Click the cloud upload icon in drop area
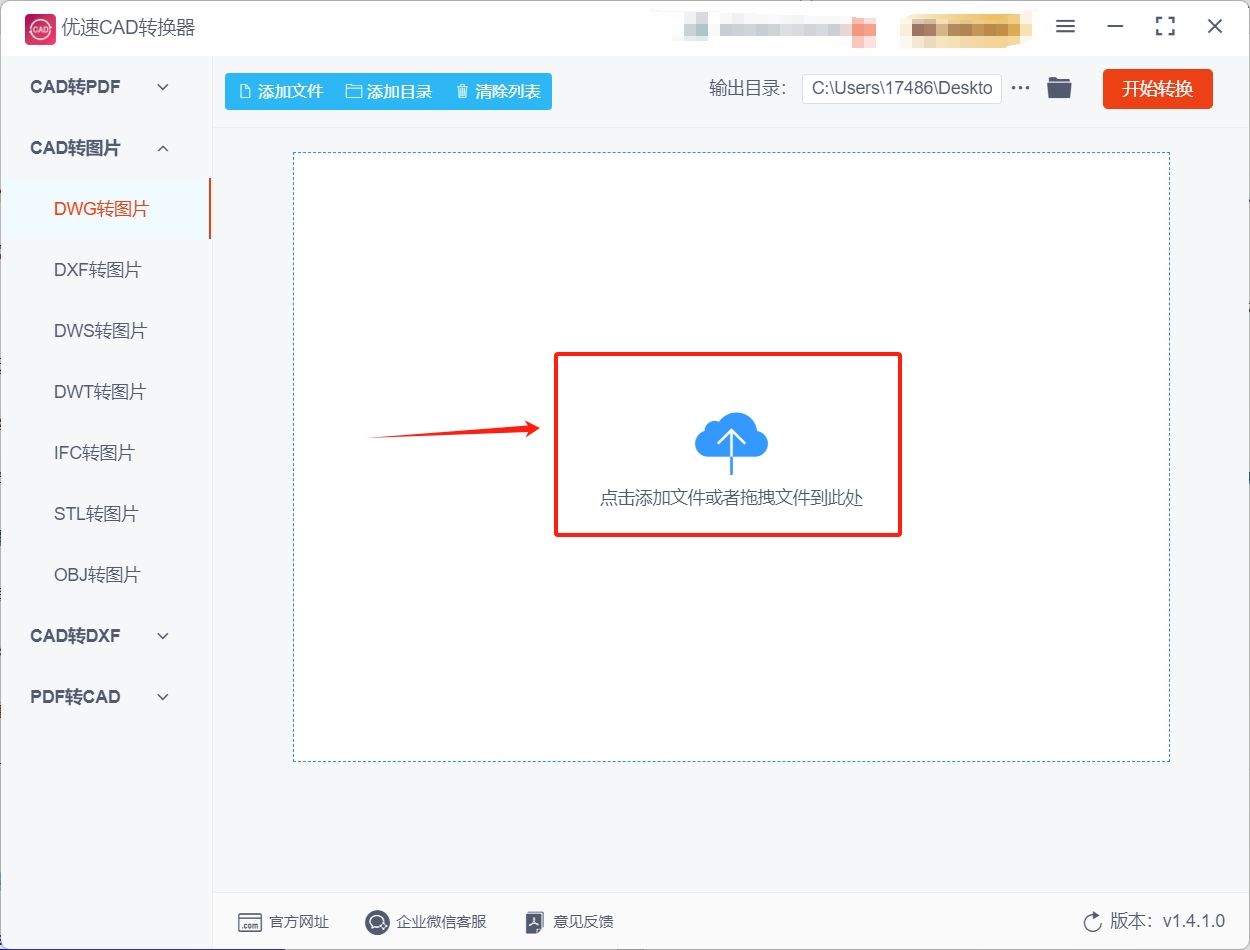Viewport: 1250px width, 950px height. (x=729, y=437)
